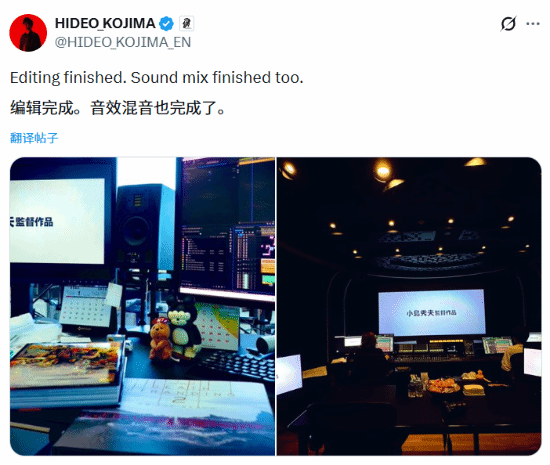This screenshot has width=550, height=465.
Task: Open the HIDEO_KOJIMA display name link
Action: pyautogui.click(x=105, y=23)
